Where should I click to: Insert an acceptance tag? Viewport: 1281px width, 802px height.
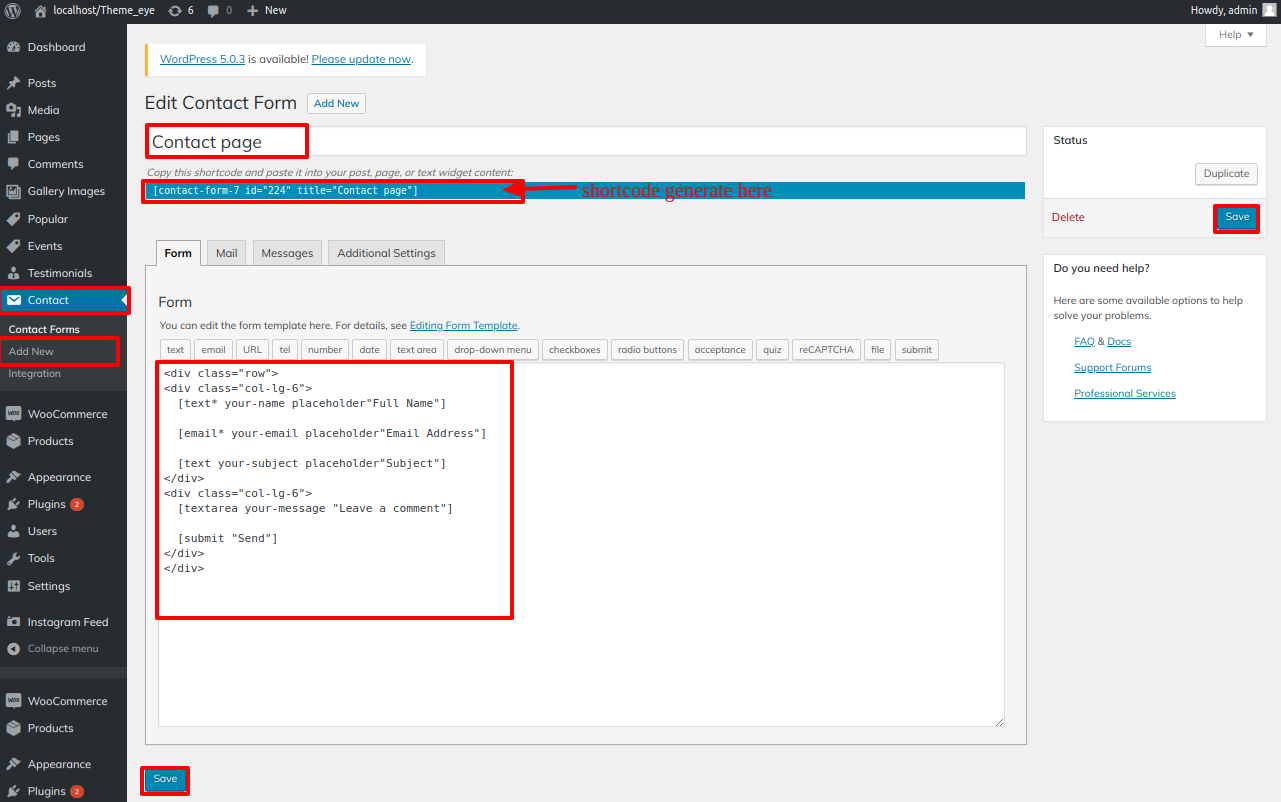click(x=720, y=349)
